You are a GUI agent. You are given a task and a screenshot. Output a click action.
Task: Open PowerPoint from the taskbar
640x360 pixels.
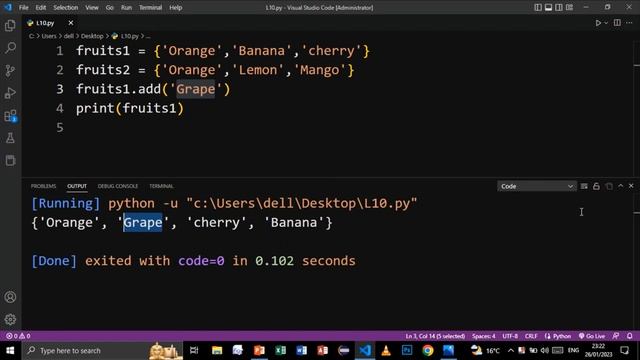(259, 350)
